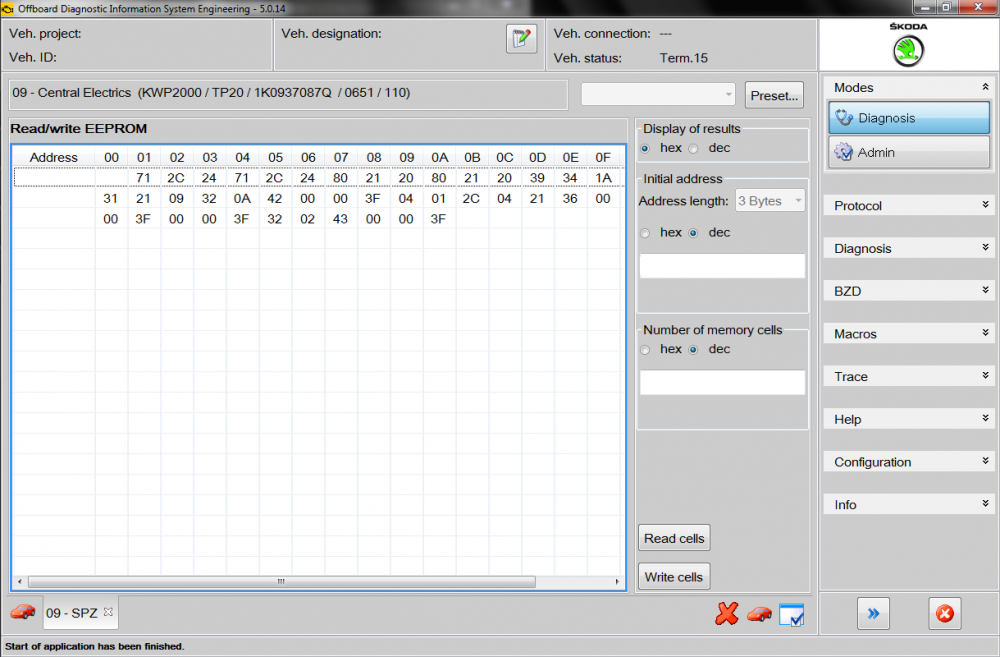Screen dimensions: 1000x657
Task: Click the Initial address input field
Action: [722, 266]
